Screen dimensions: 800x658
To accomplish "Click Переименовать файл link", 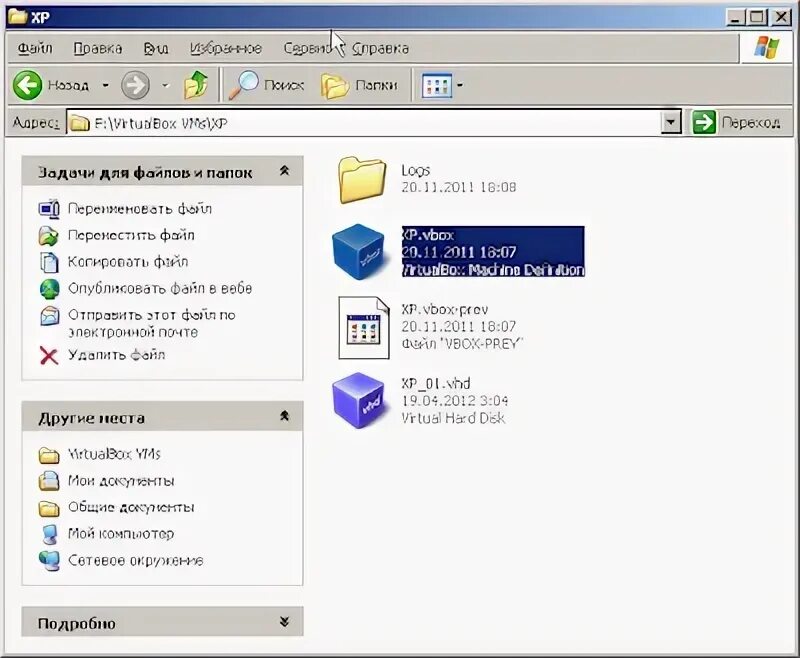I will [x=140, y=209].
